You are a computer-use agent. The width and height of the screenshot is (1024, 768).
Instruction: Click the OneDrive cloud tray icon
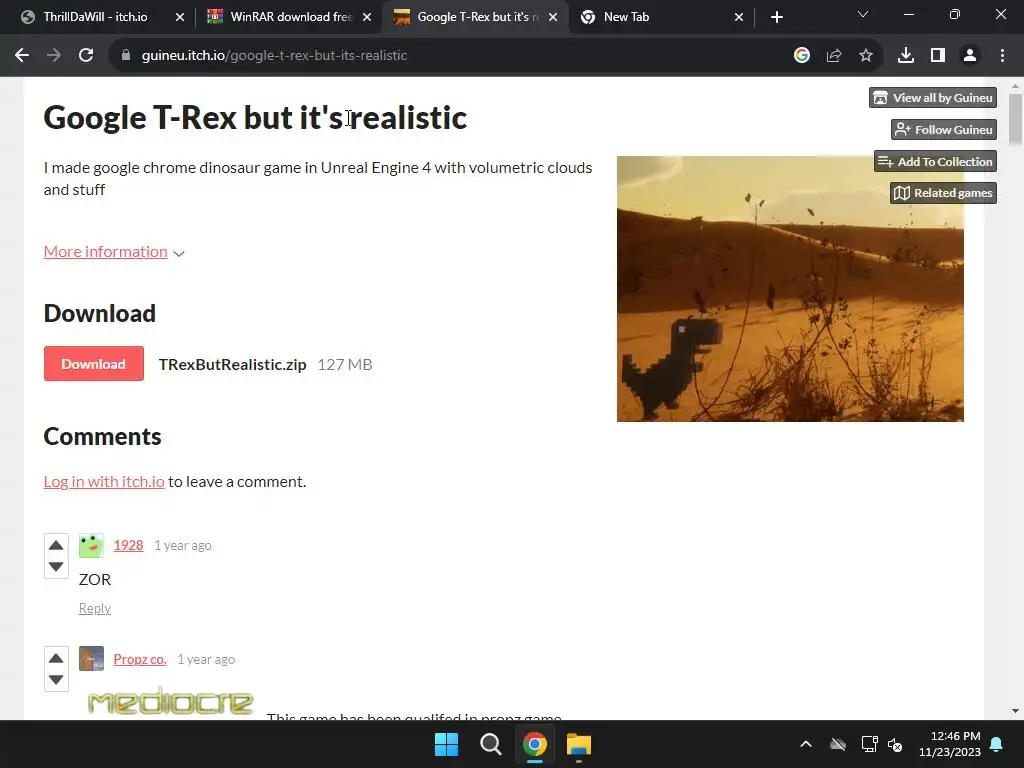pos(838,744)
